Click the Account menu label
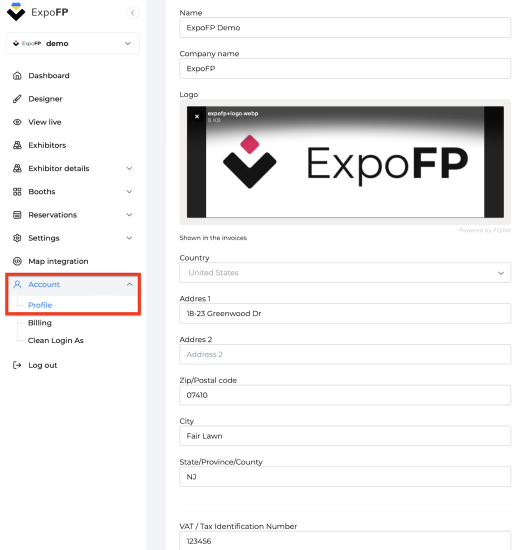526x550 pixels. coord(44,284)
